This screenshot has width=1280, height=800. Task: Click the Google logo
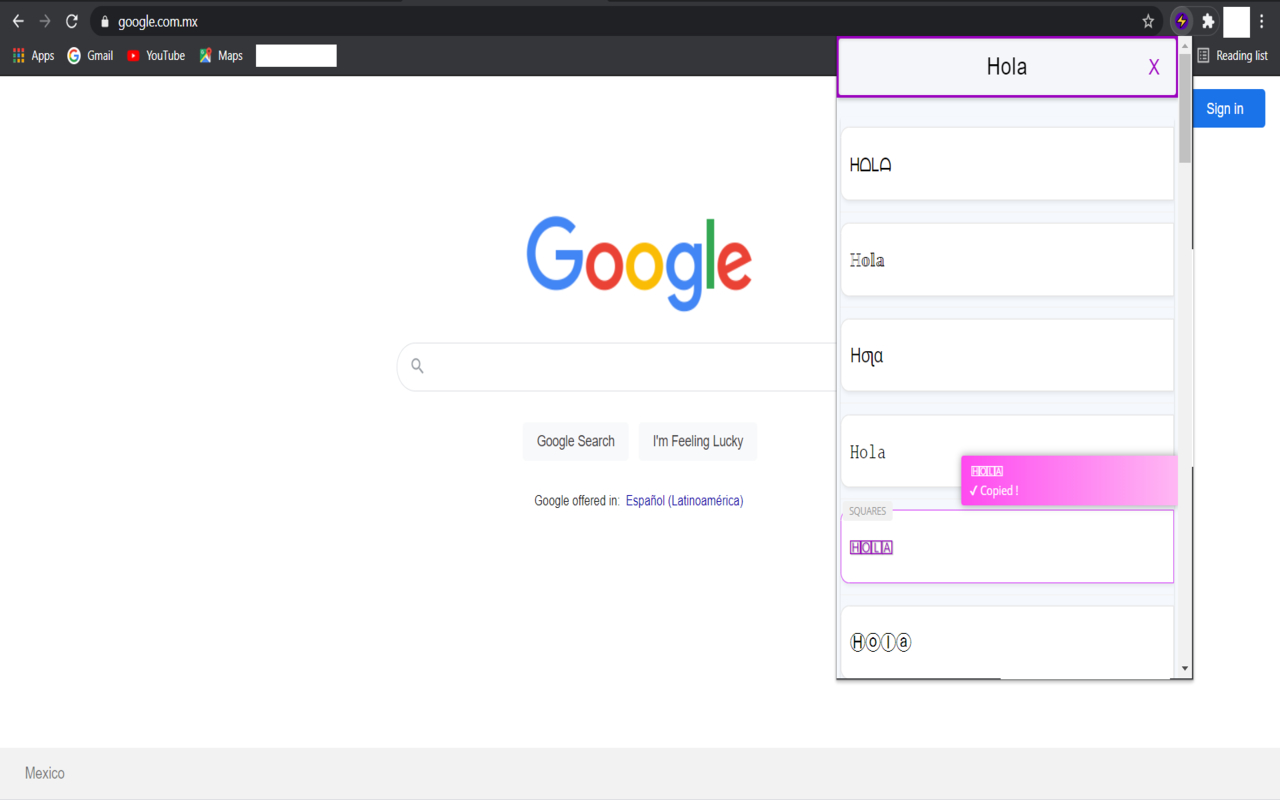[x=639, y=264]
